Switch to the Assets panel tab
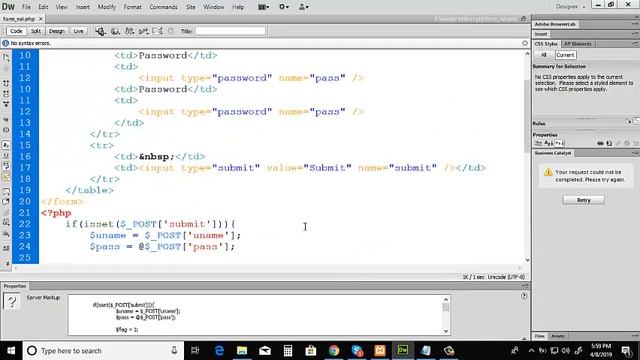The height and width of the screenshot is (360, 640). pyautogui.click(x=558, y=336)
